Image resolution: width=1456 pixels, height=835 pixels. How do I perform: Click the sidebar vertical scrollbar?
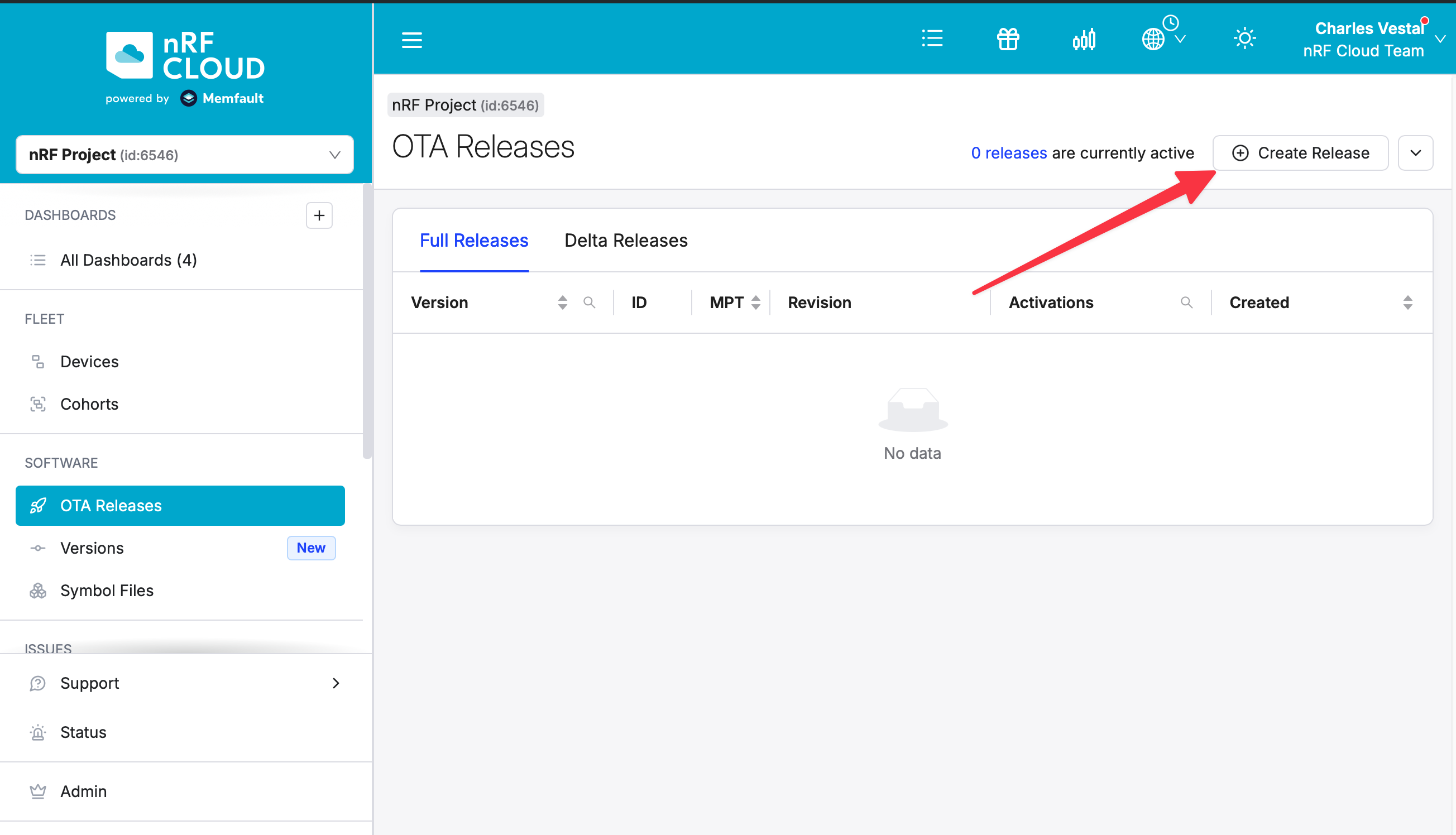pos(367,321)
